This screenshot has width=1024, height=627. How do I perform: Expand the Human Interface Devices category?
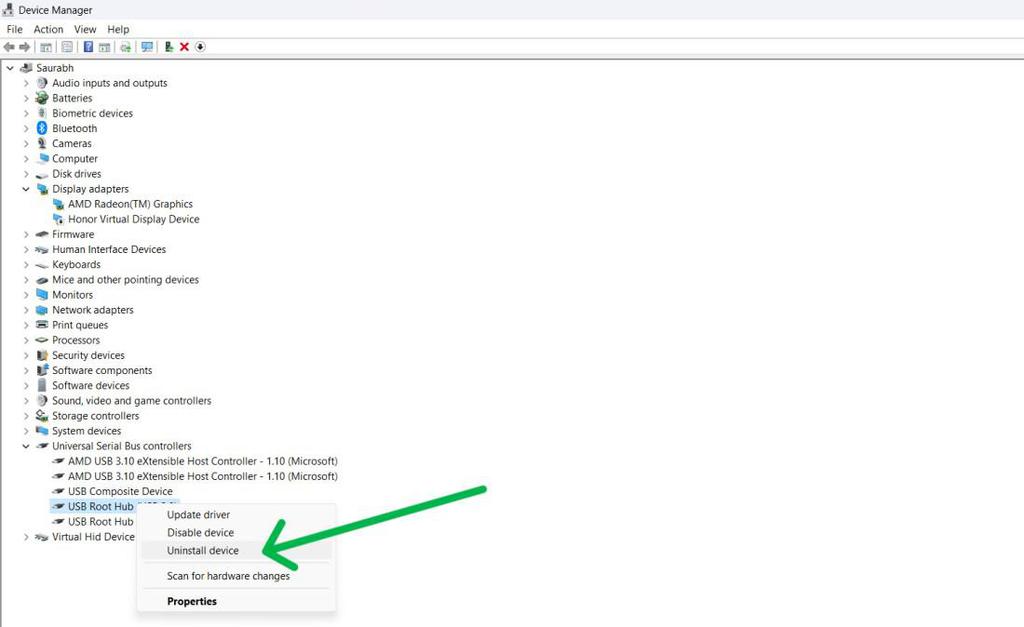[x=26, y=249]
